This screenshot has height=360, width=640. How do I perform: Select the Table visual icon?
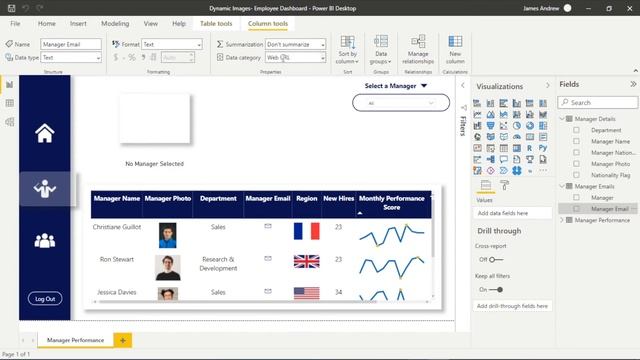click(x=504, y=148)
